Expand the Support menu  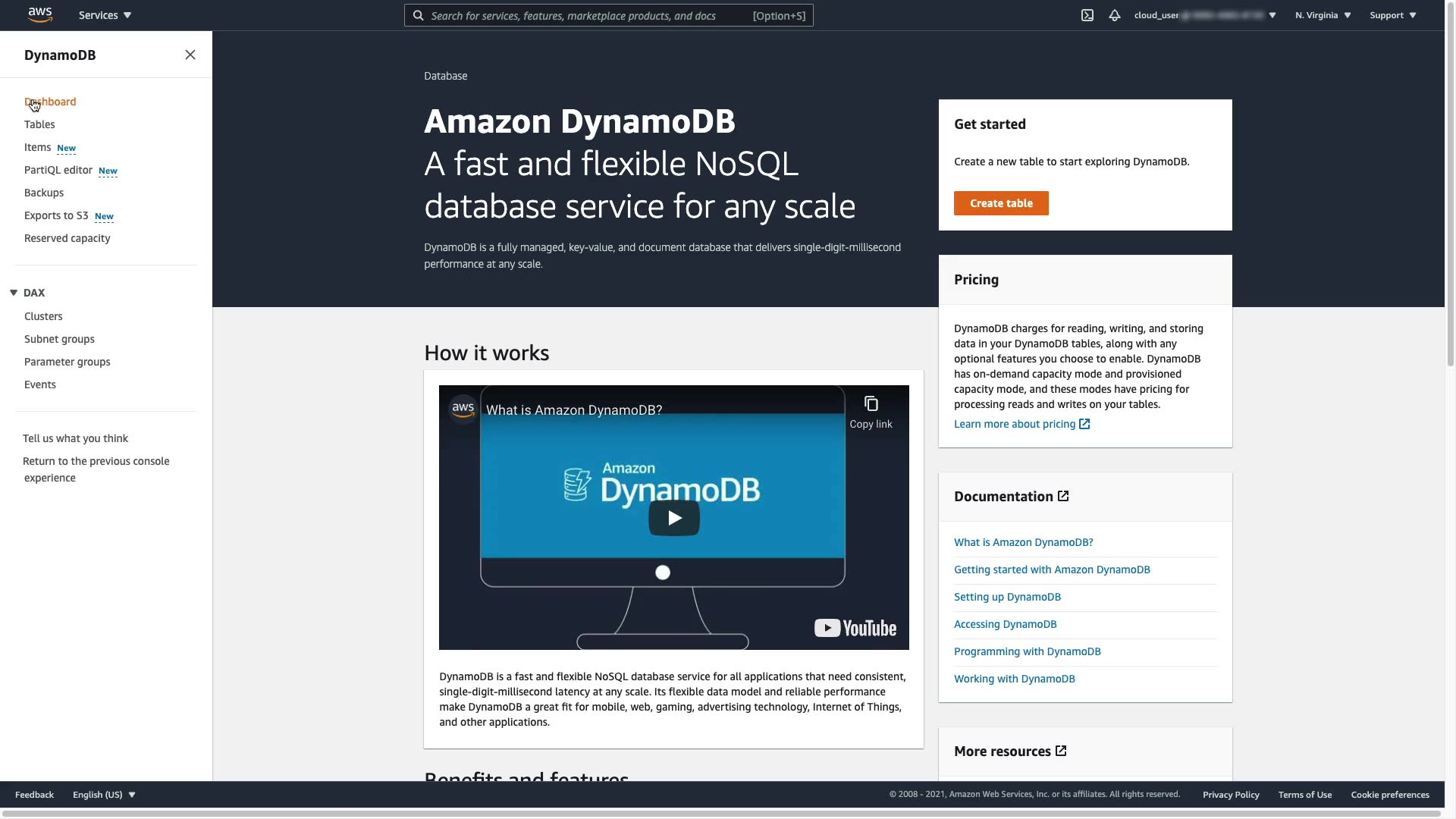(1392, 15)
